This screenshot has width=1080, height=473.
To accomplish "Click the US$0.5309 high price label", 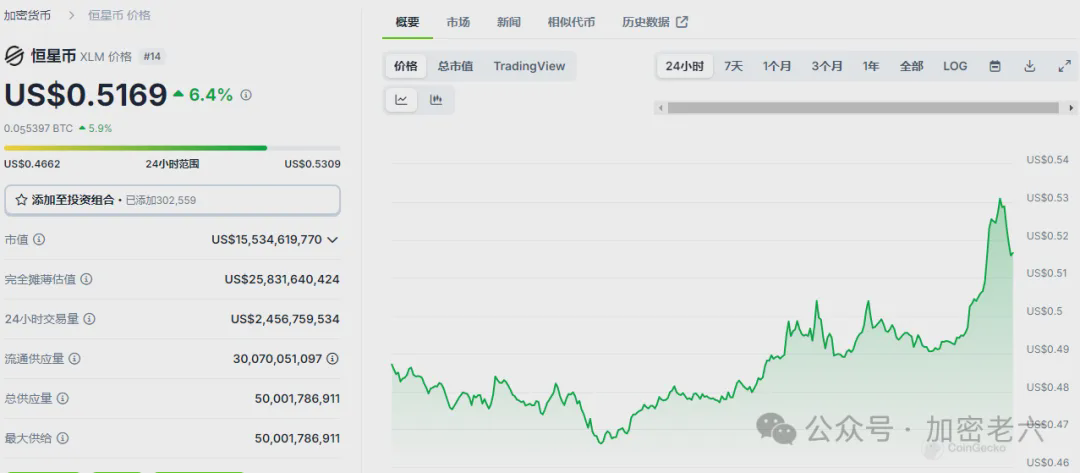I will 312,164.
